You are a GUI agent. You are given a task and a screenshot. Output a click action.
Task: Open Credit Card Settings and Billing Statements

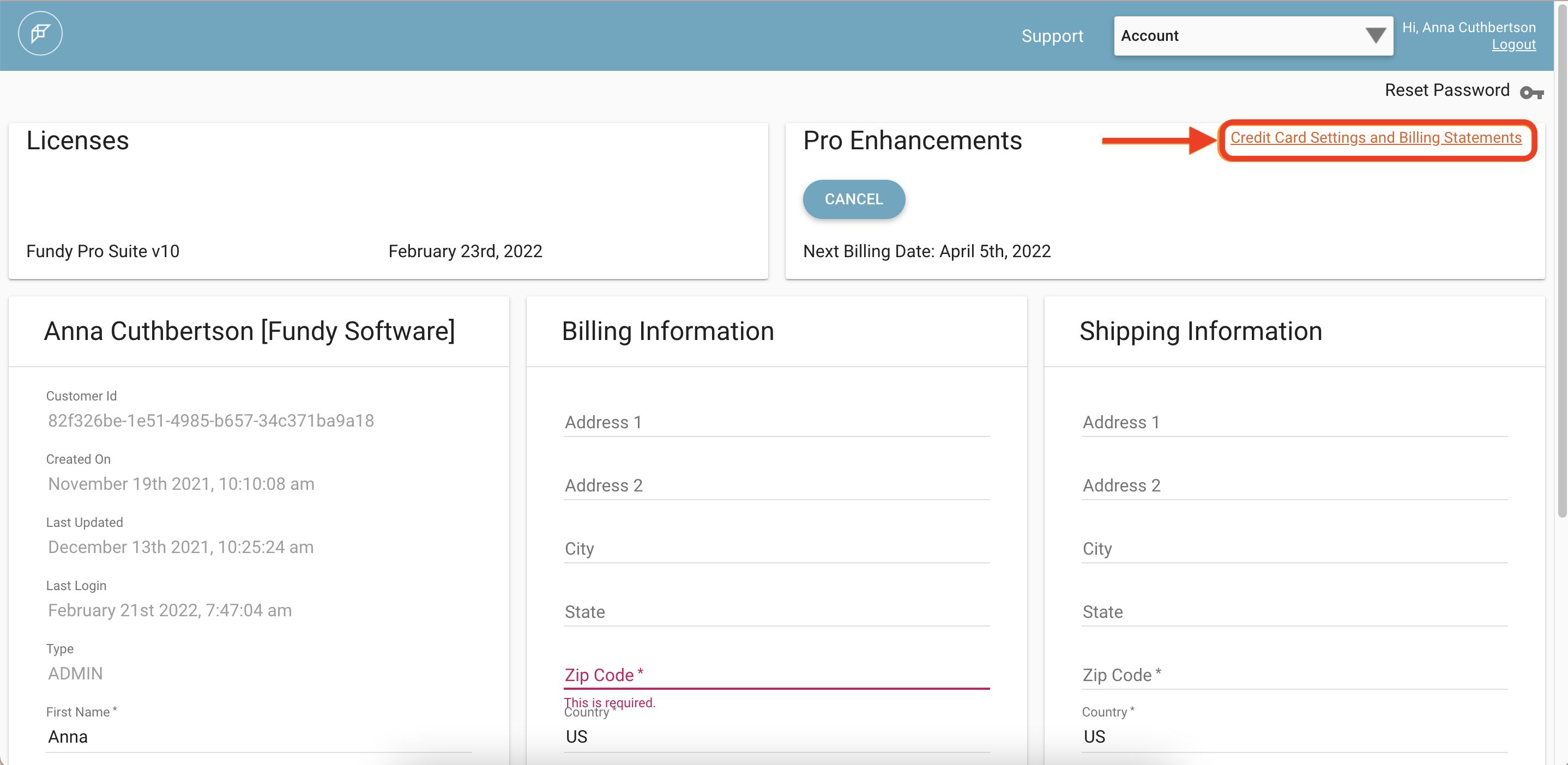tap(1376, 138)
